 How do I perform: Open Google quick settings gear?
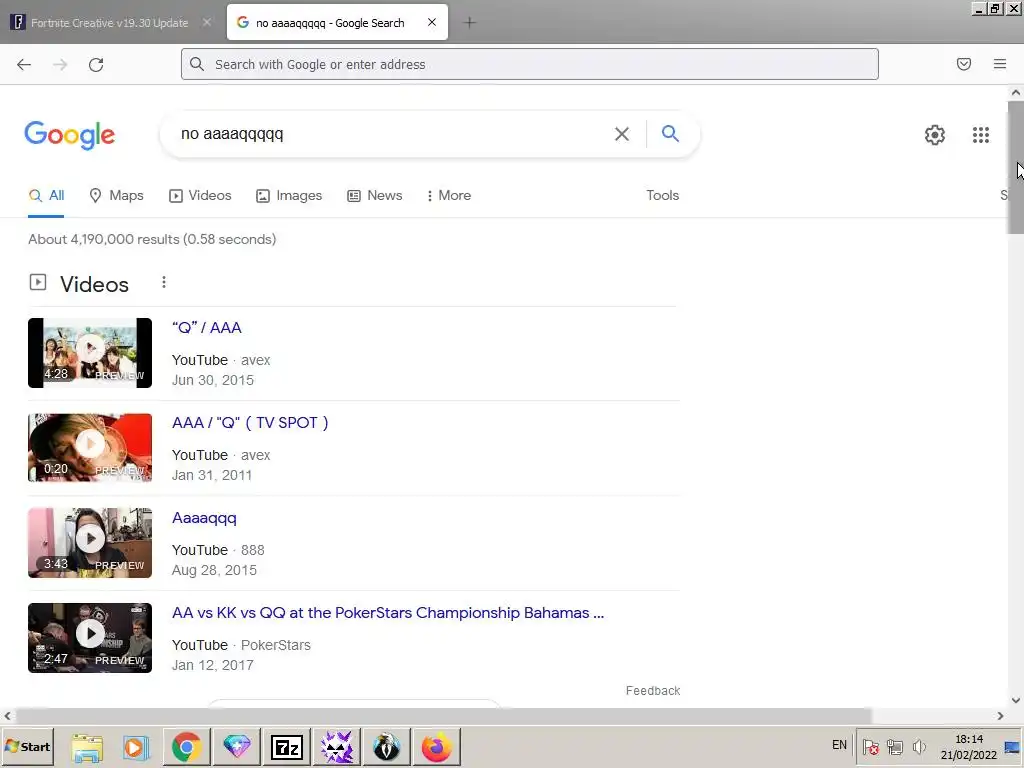point(935,135)
